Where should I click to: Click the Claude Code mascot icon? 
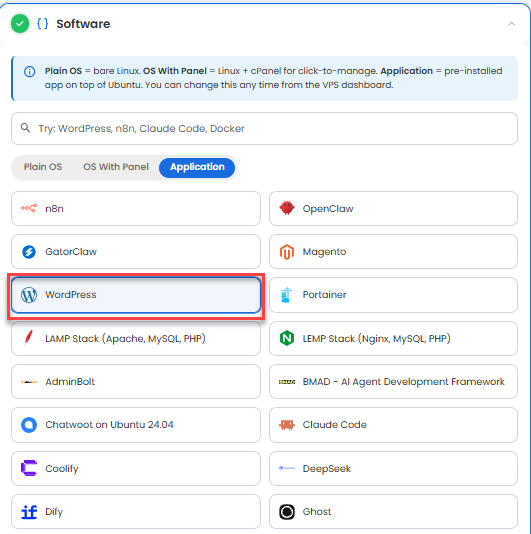pos(287,425)
